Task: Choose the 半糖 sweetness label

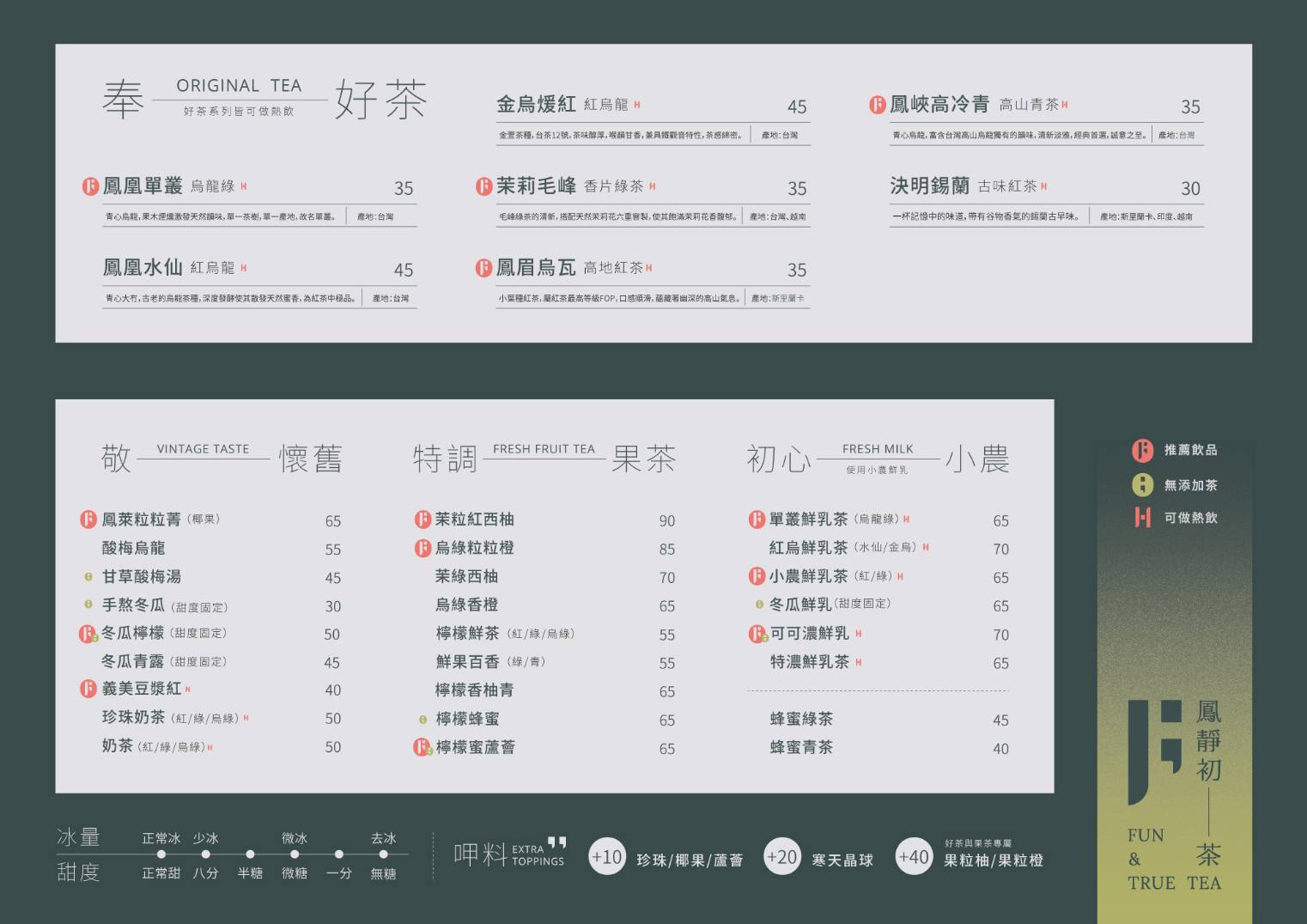Action: click(250, 873)
